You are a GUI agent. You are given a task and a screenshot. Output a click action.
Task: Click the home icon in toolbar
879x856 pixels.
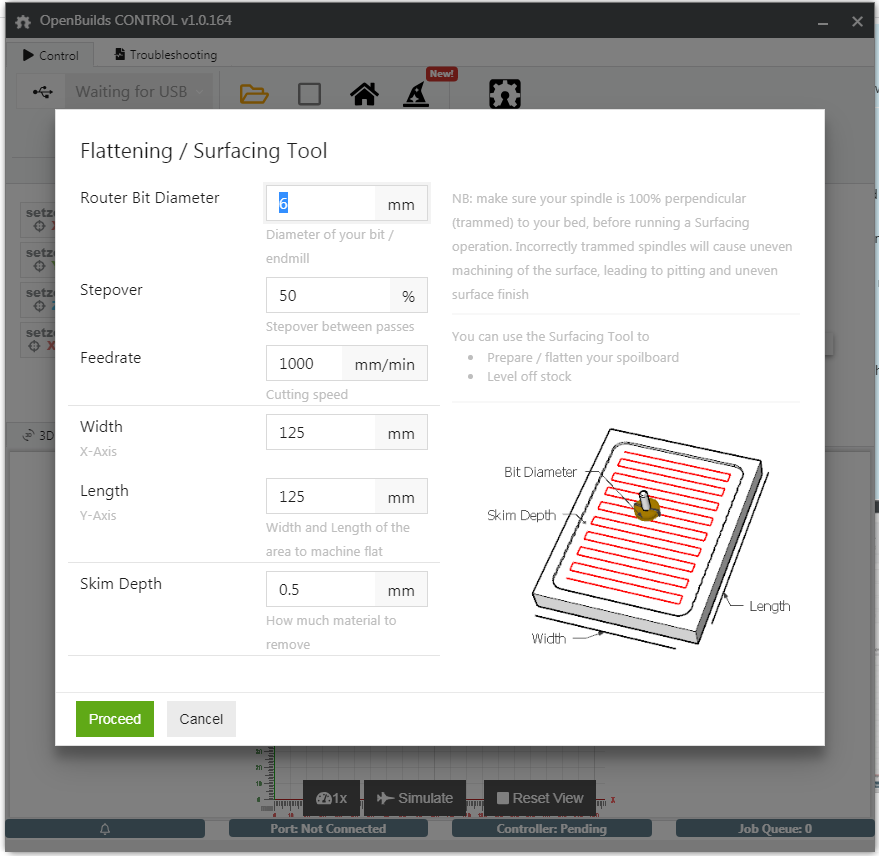click(364, 94)
